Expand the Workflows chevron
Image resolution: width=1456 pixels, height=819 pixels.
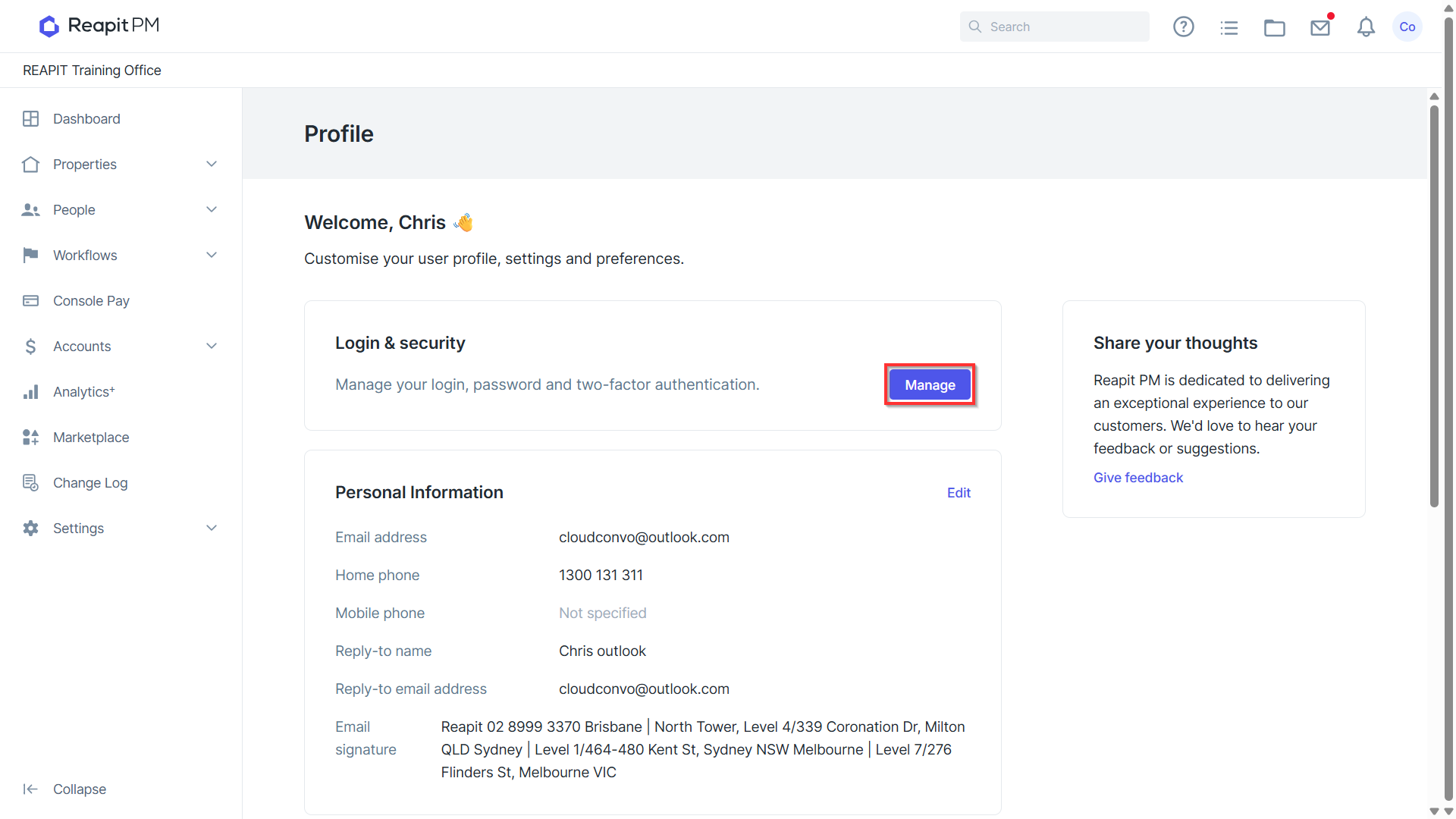[x=212, y=256]
